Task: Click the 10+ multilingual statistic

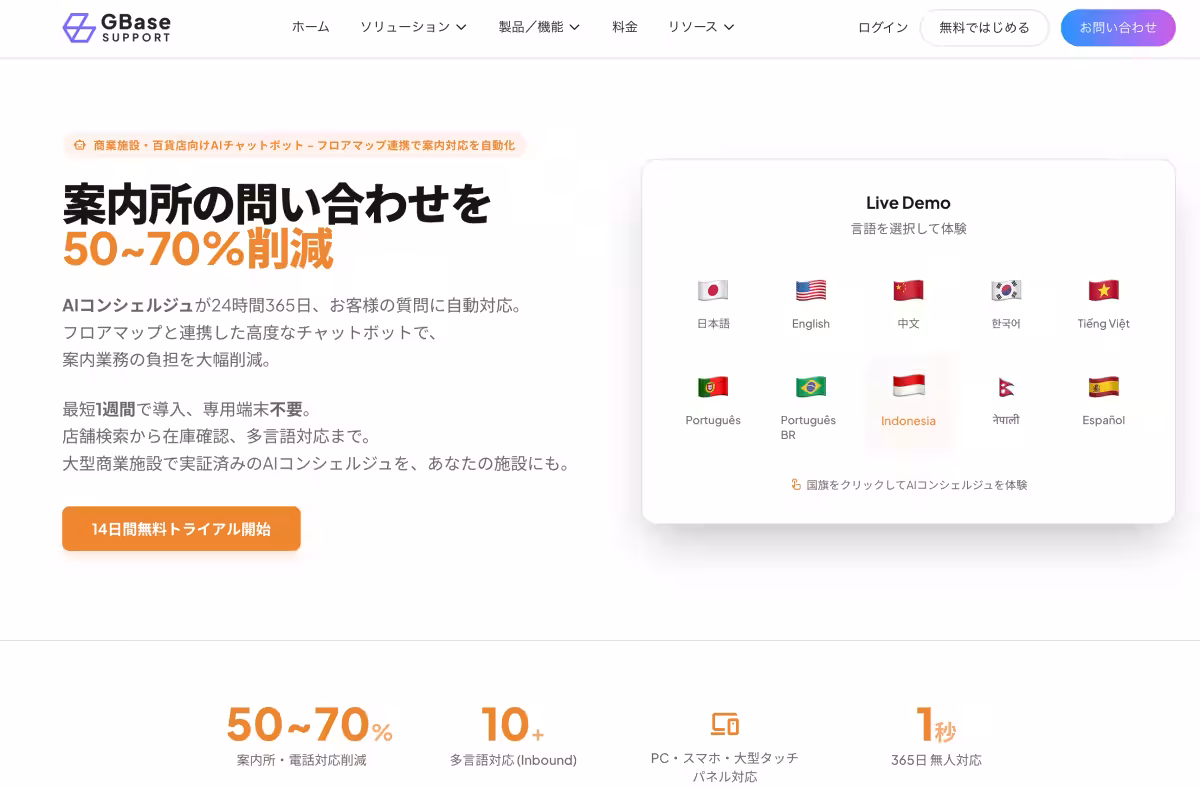Action: [x=513, y=726]
